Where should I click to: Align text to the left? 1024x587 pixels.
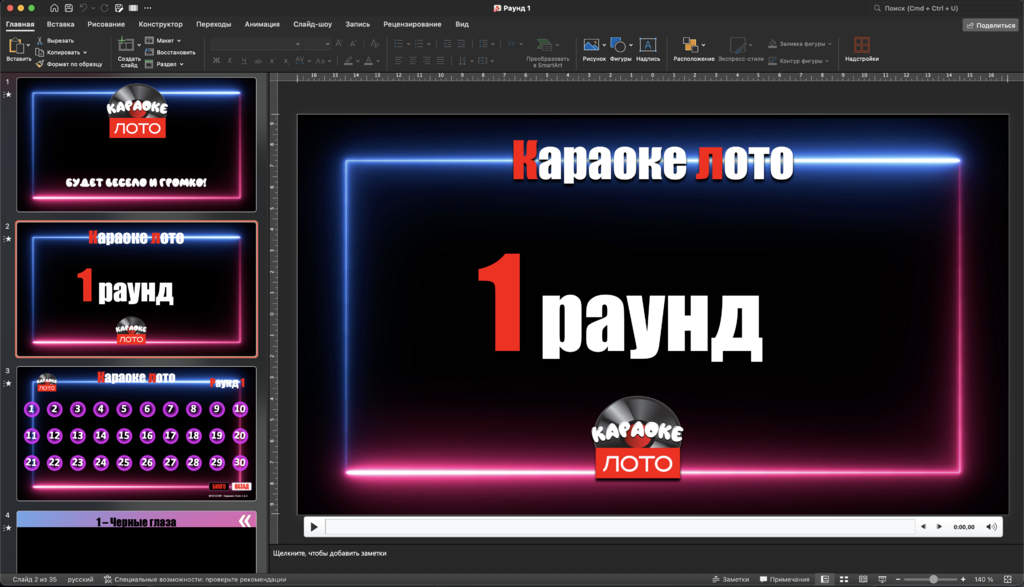398,61
